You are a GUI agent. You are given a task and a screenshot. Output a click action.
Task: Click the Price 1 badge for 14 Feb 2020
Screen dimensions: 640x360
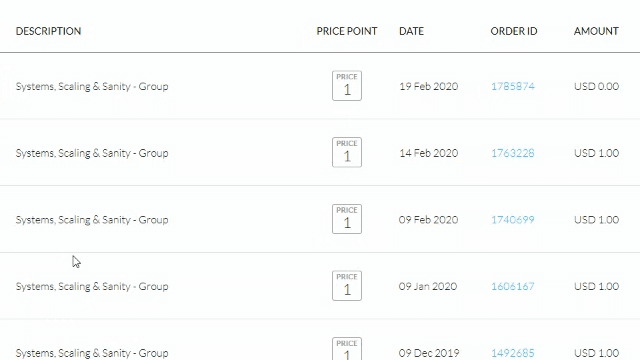[x=347, y=152]
